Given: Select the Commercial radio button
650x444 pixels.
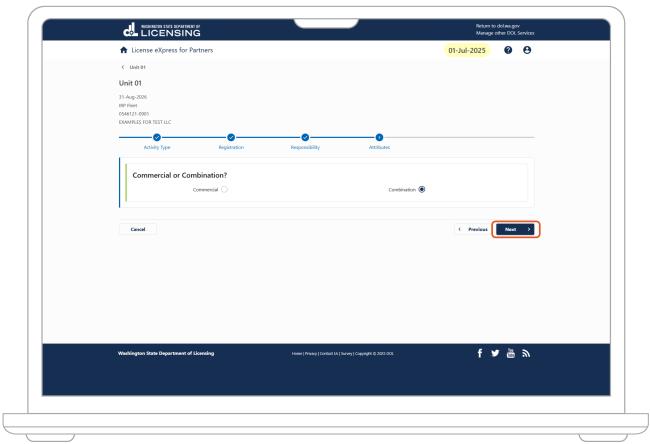Looking at the screenshot, I should click(224, 189).
